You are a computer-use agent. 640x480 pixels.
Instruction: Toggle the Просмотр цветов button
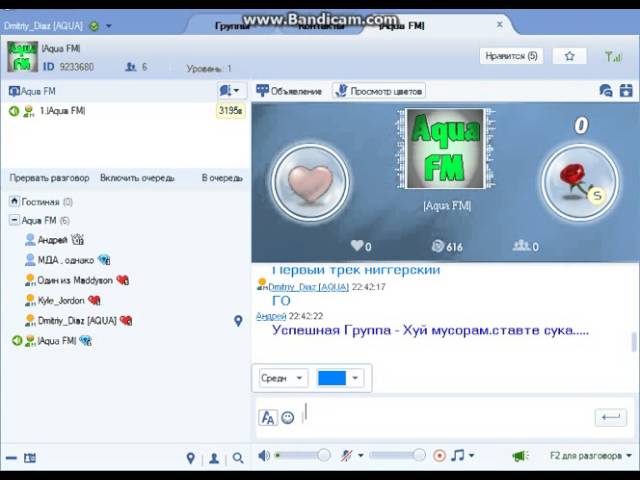tap(379, 91)
